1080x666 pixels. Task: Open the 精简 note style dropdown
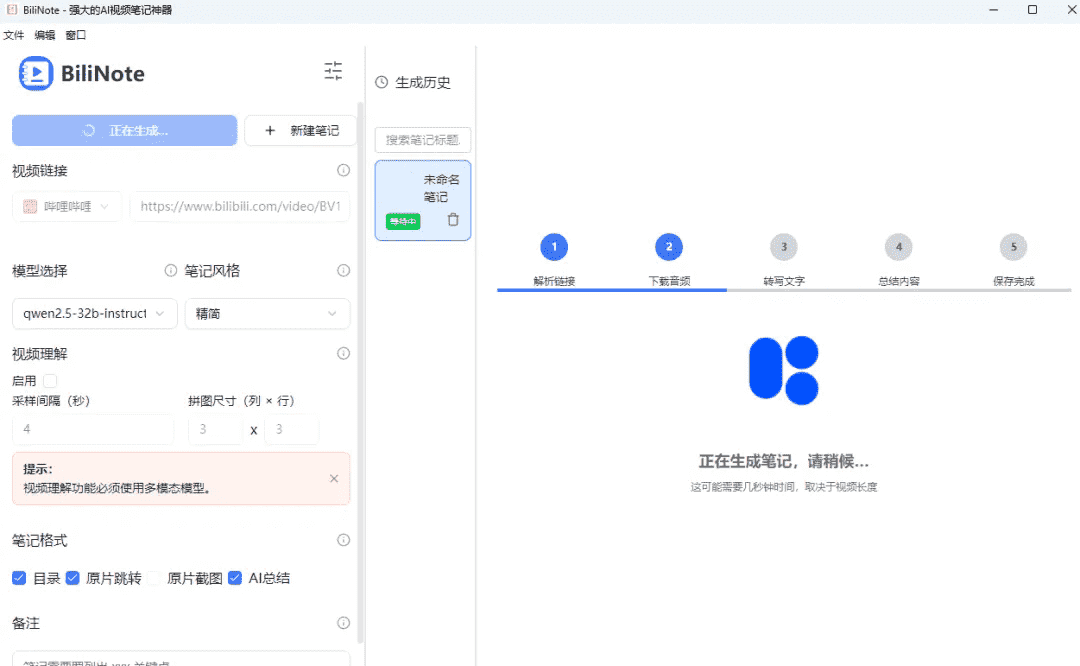pyautogui.click(x=267, y=314)
